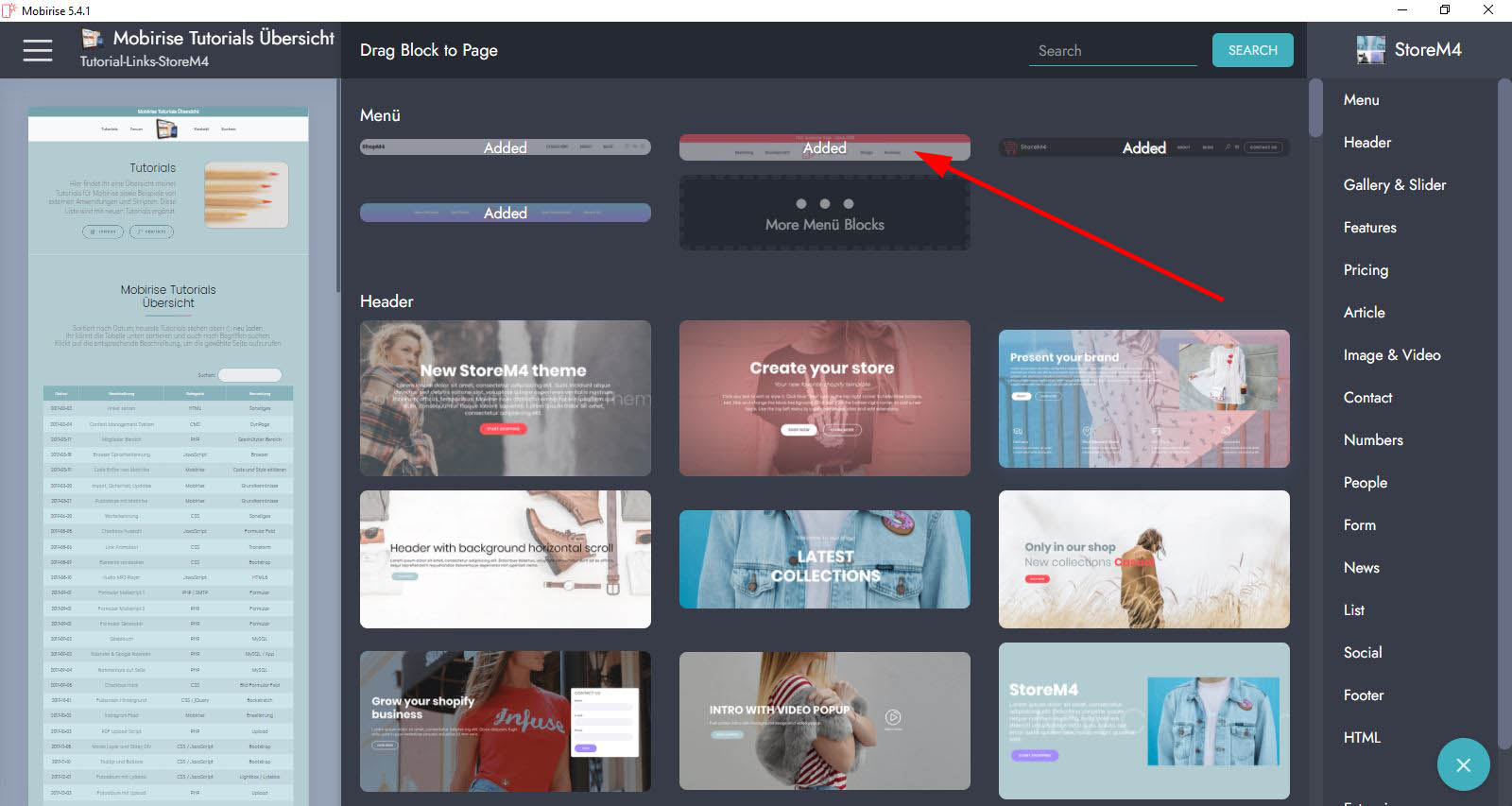
Task: Select the red-topped menu block
Action: pos(824,147)
